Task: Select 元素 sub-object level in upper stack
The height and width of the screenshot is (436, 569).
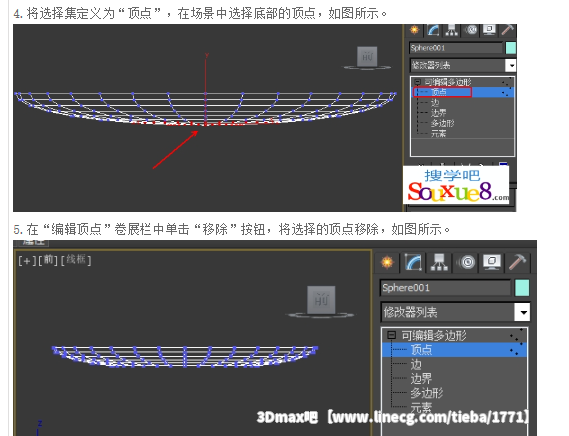Action: click(438, 134)
